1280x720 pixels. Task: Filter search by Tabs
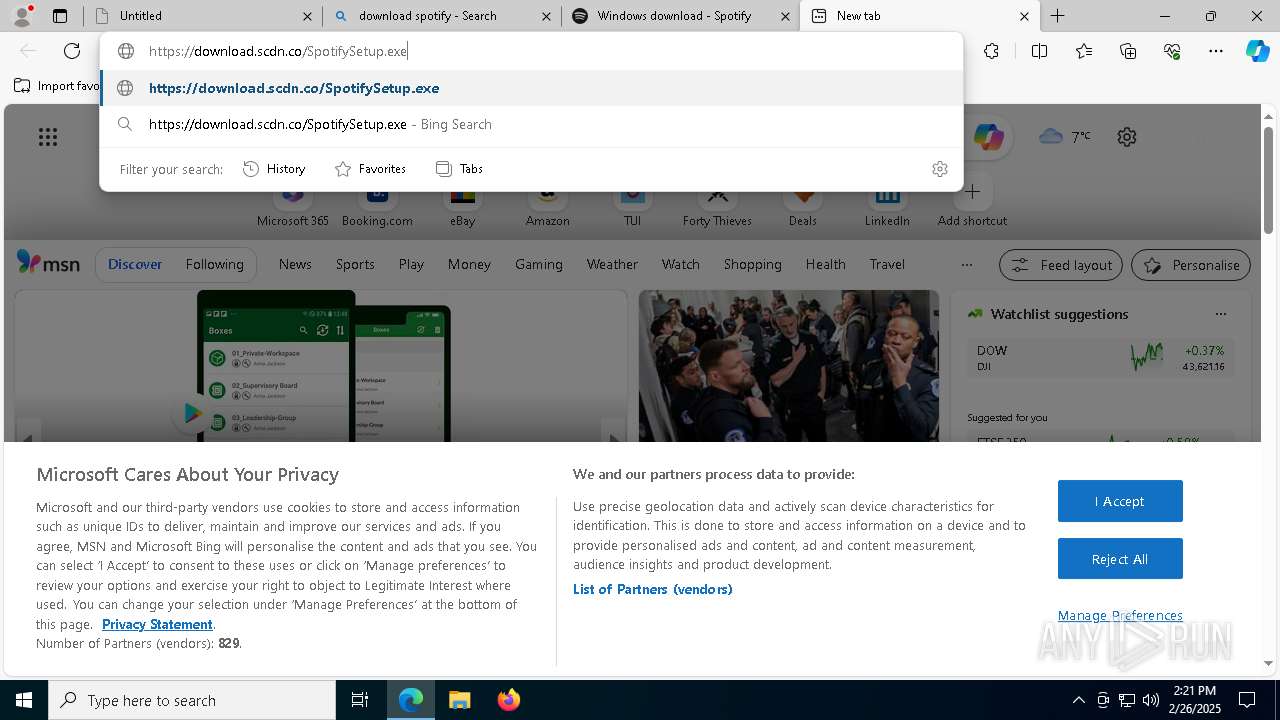coord(460,169)
